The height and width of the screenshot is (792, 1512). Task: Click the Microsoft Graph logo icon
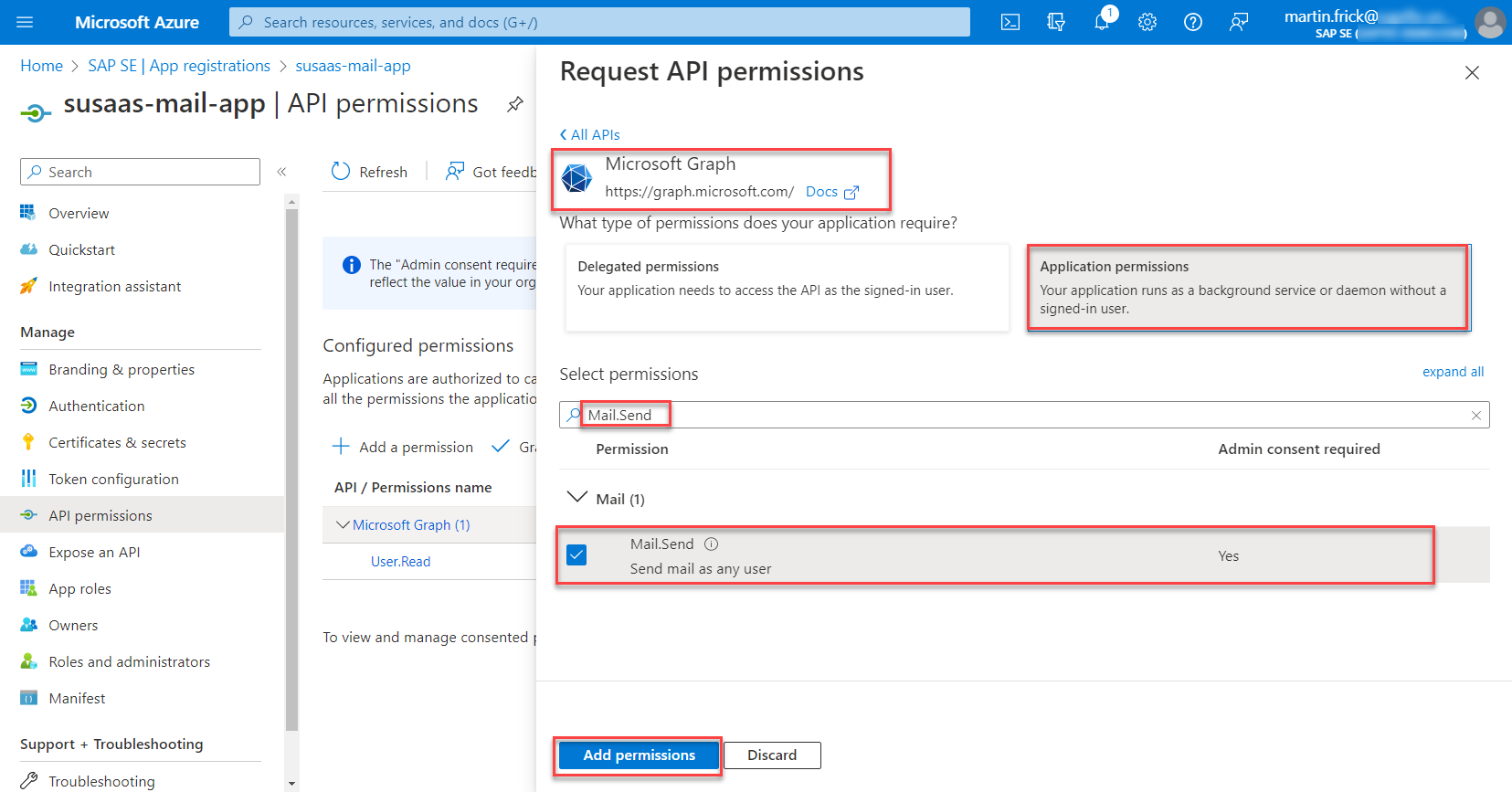pos(576,177)
